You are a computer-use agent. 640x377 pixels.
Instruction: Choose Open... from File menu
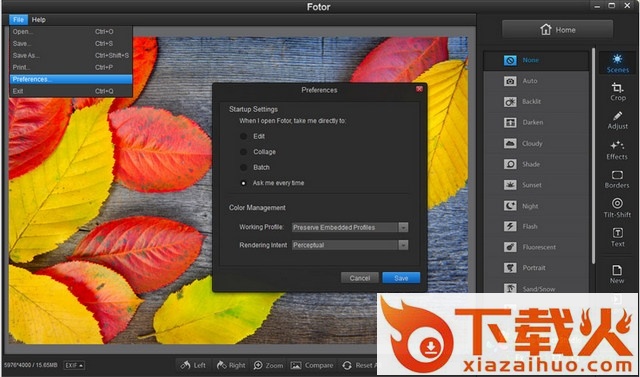click(71, 32)
